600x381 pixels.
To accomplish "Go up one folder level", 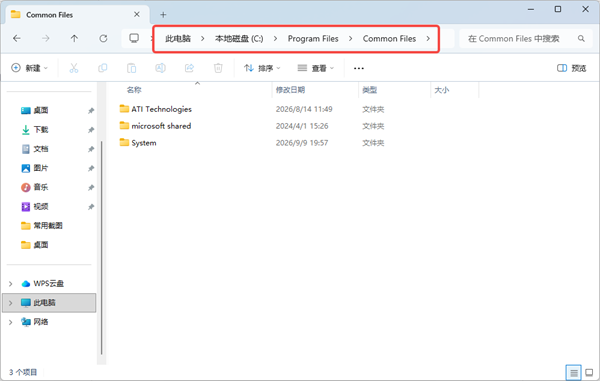I will (74, 38).
